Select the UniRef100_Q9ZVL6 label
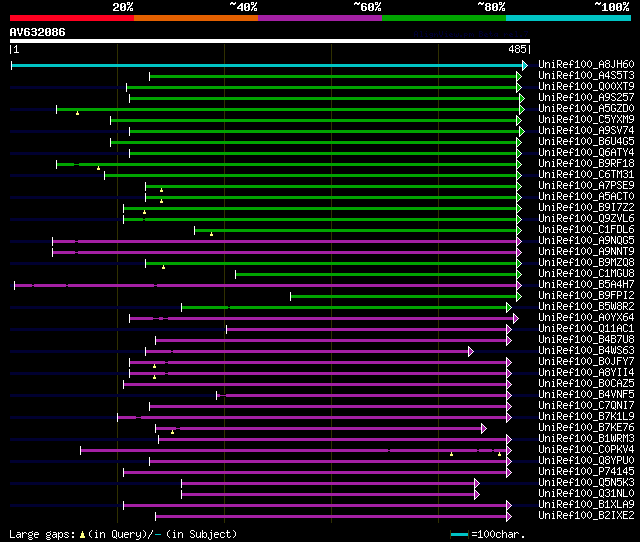The width and height of the screenshot is (640, 542). coord(586,219)
